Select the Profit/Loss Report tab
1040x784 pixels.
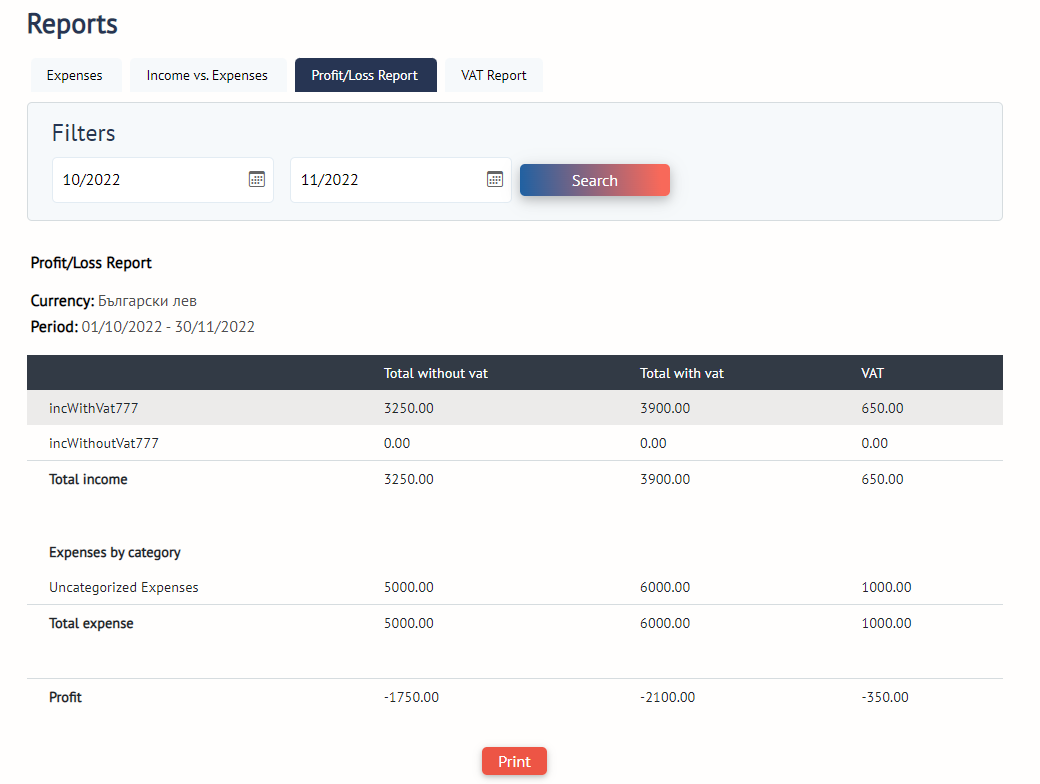pos(365,75)
